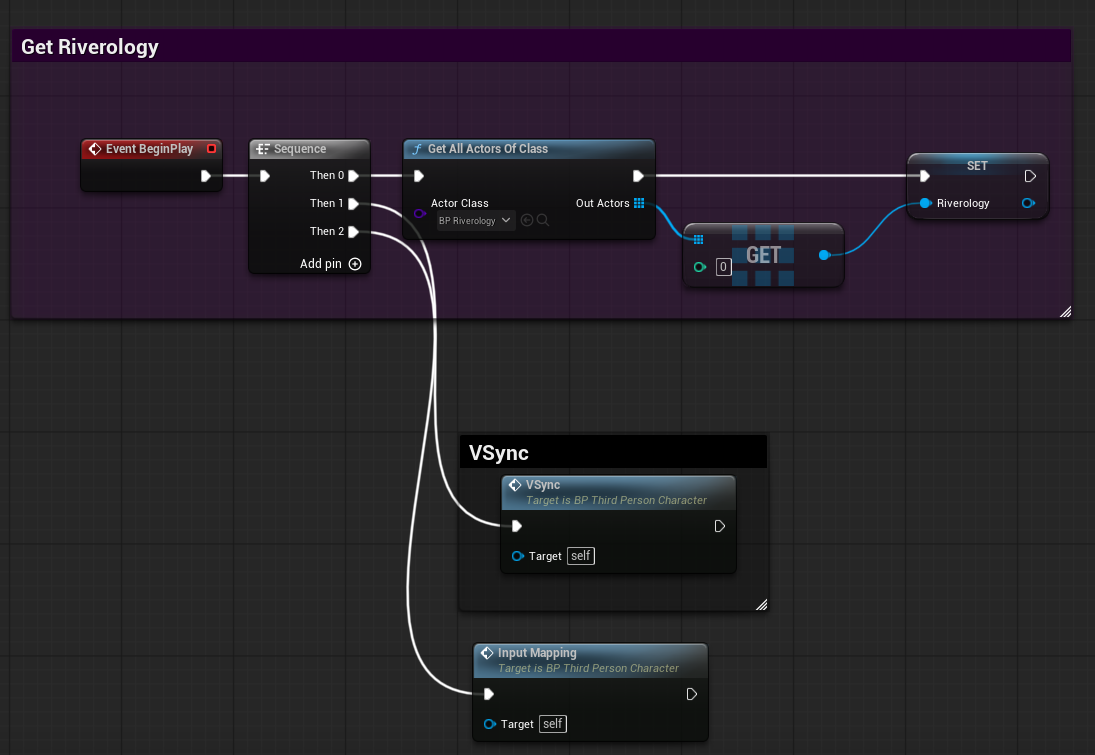
Task: Click the magnifier to browse the Actor Class asset
Action: coord(543,221)
